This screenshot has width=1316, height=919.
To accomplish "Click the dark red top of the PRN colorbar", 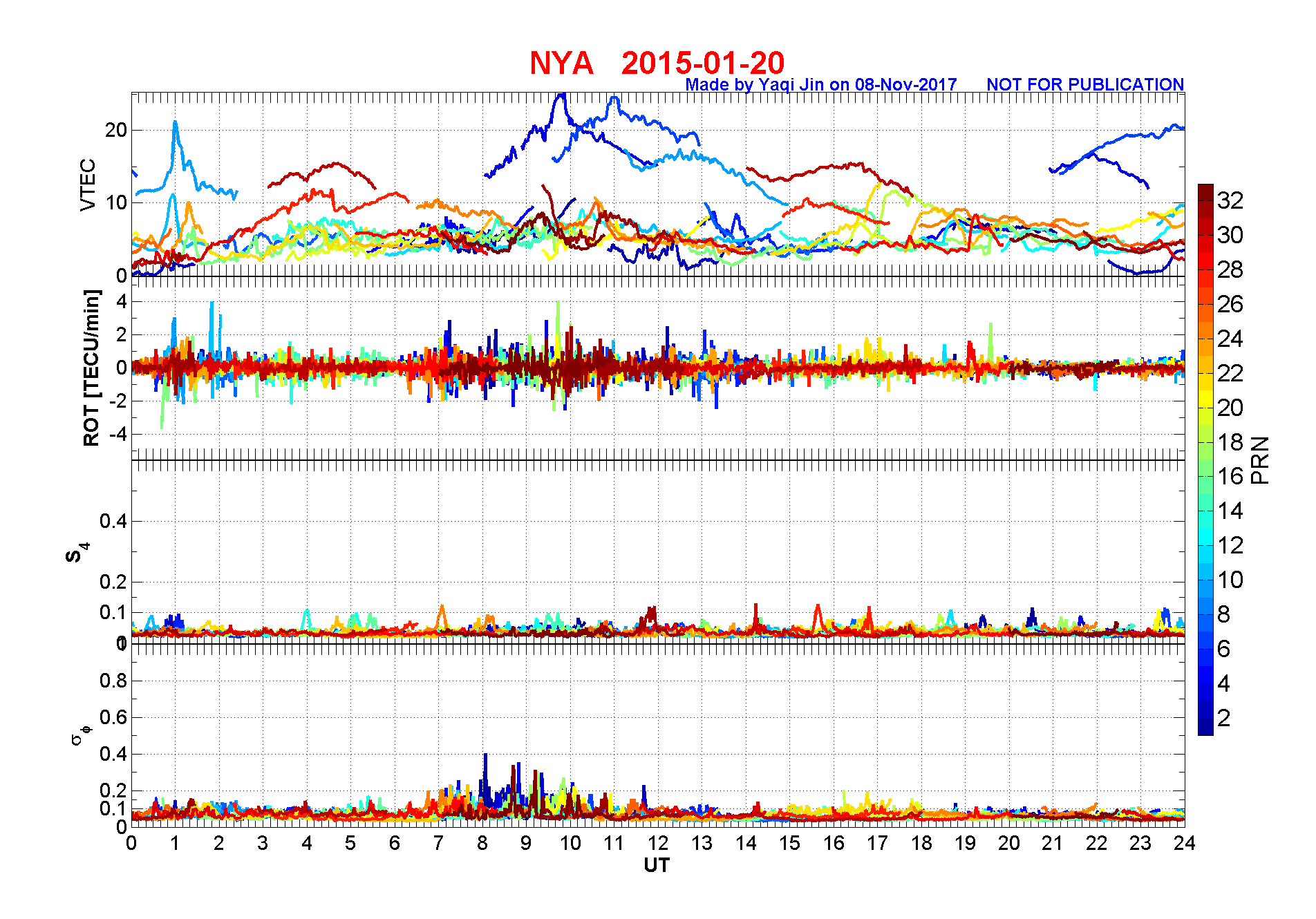I will point(1205,192).
